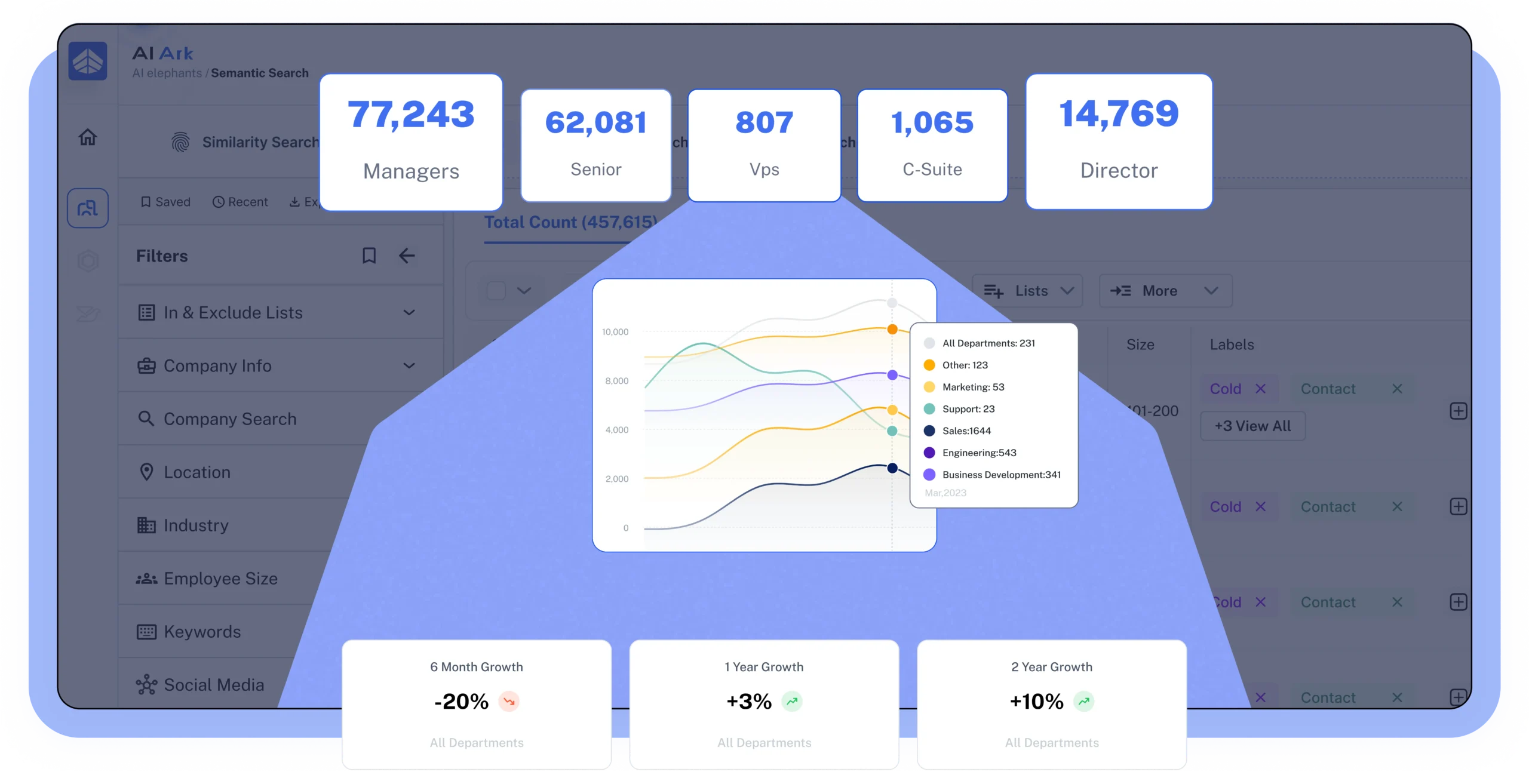Click the 77,243 Managers count card

[x=410, y=141]
